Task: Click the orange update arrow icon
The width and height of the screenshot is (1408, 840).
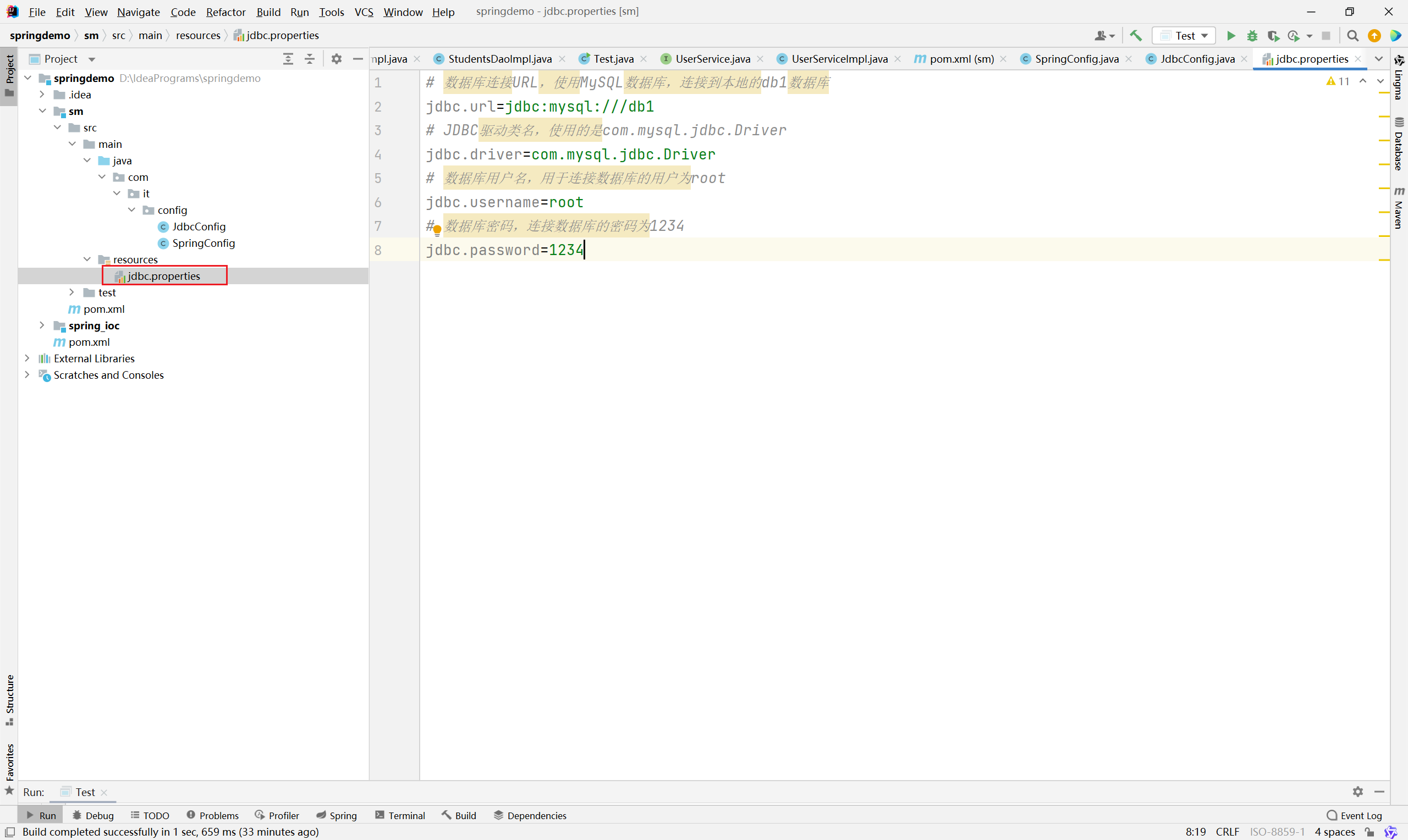Action: click(1374, 36)
